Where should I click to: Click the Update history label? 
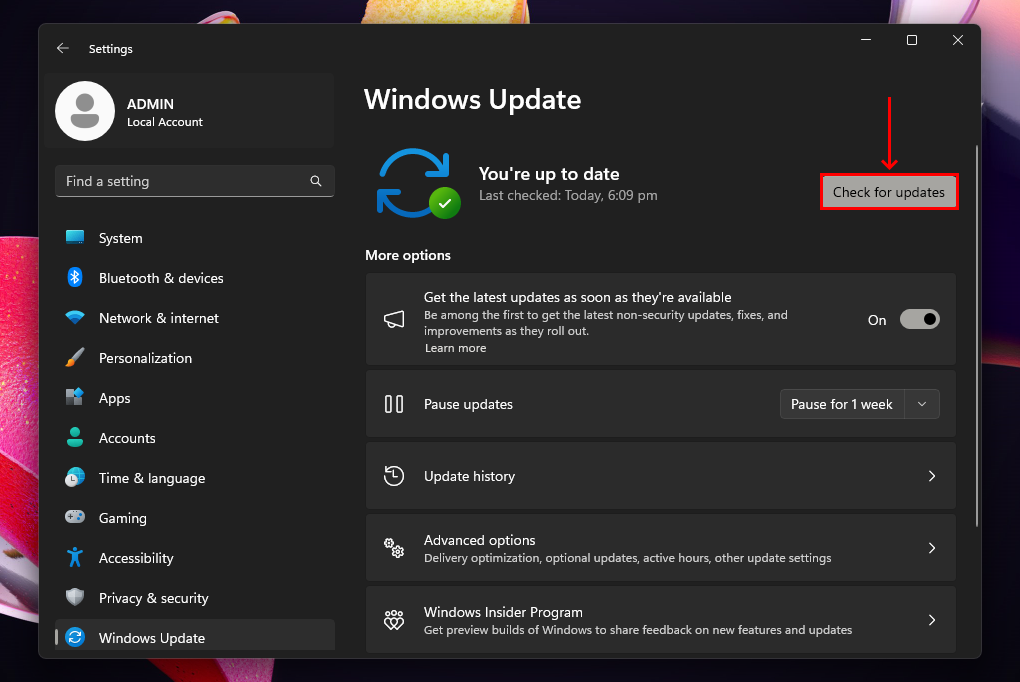[469, 476]
